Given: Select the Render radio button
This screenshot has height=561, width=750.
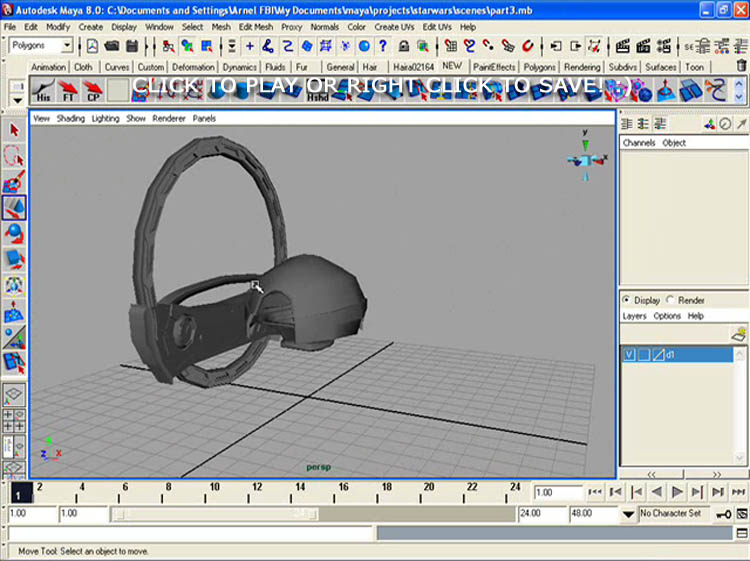Looking at the screenshot, I should (671, 300).
